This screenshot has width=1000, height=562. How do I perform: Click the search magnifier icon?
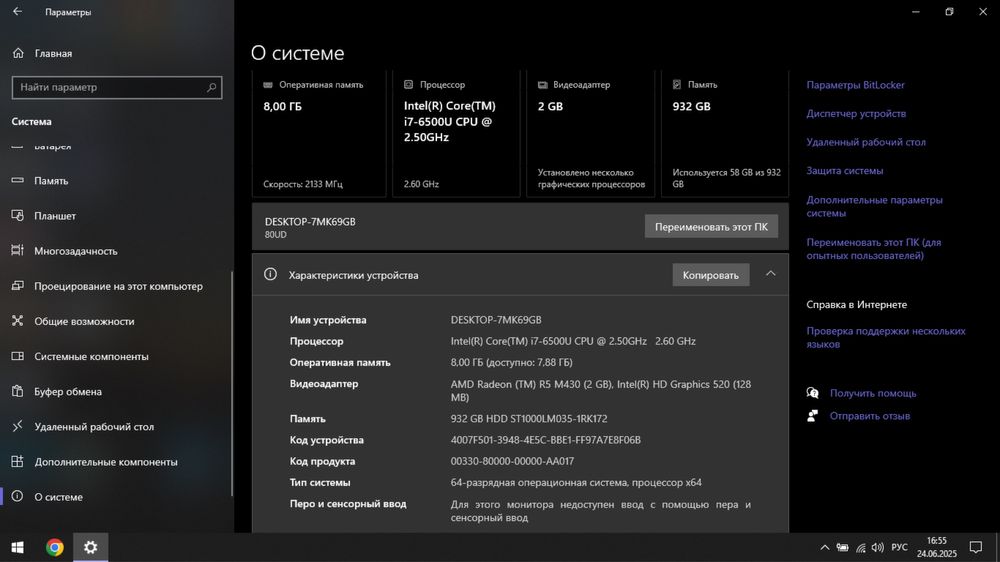[211, 87]
